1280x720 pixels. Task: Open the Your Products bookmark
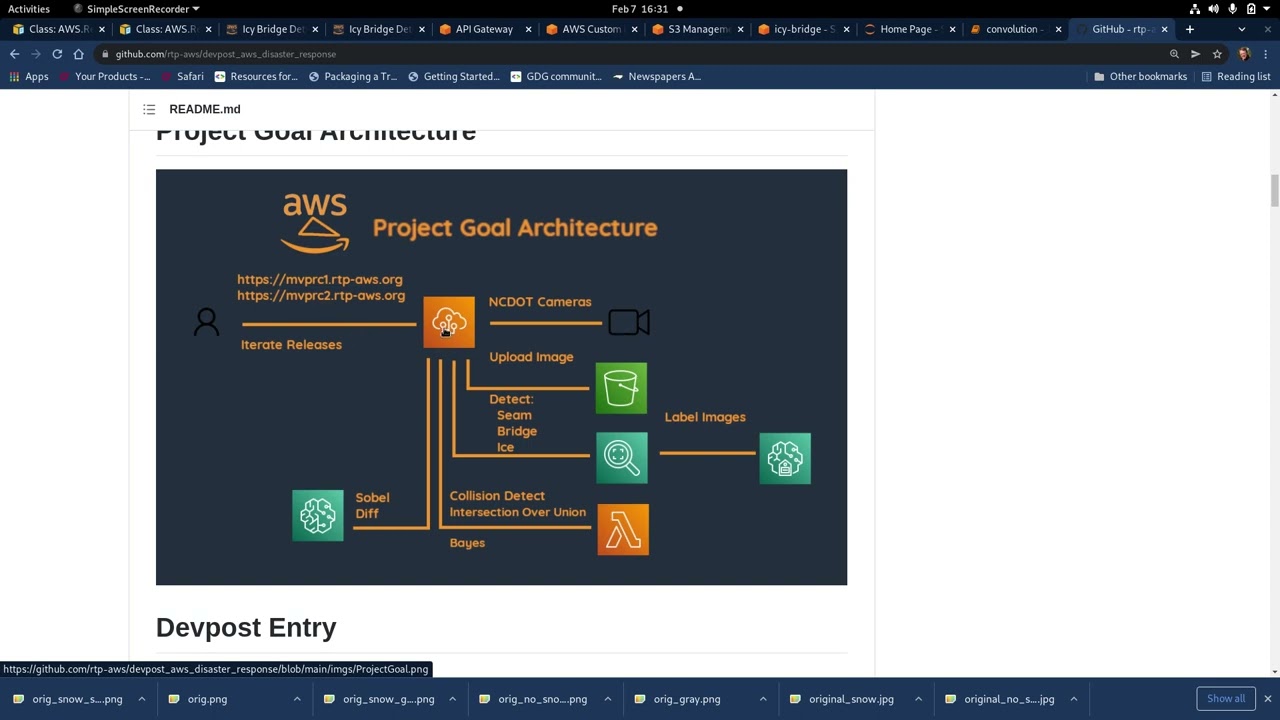click(x=104, y=76)
